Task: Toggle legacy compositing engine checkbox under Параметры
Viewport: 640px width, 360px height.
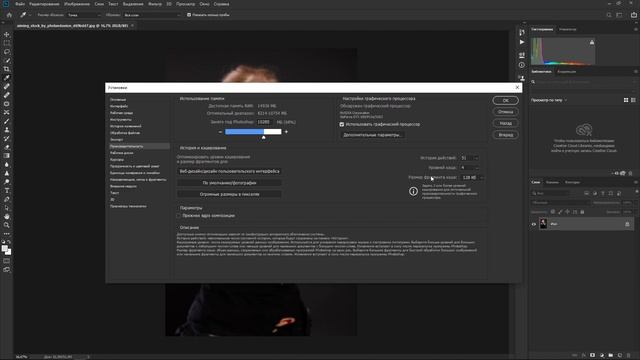Action: [x=178, y=216]
